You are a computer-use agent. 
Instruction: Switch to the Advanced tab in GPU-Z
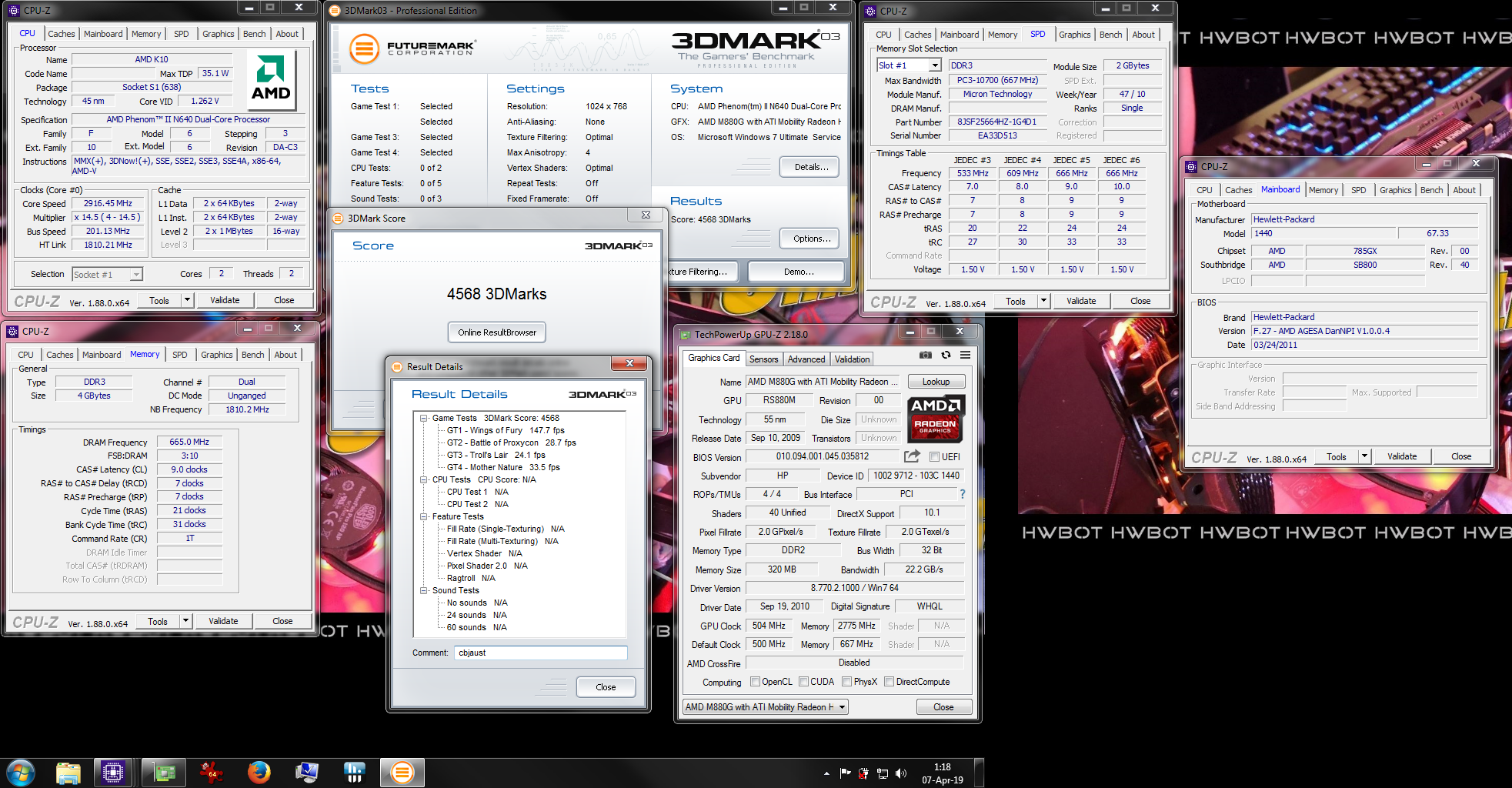806,359
